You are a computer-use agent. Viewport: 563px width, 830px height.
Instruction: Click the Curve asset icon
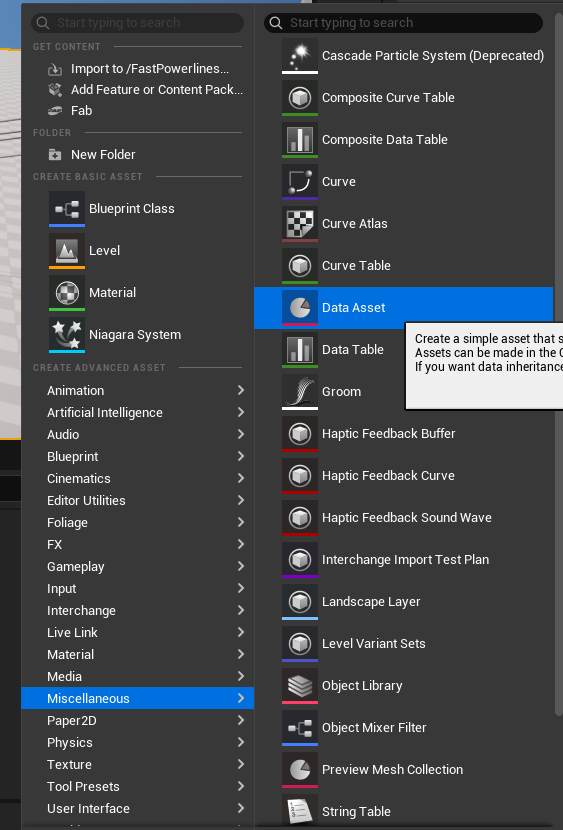(300, 182)
